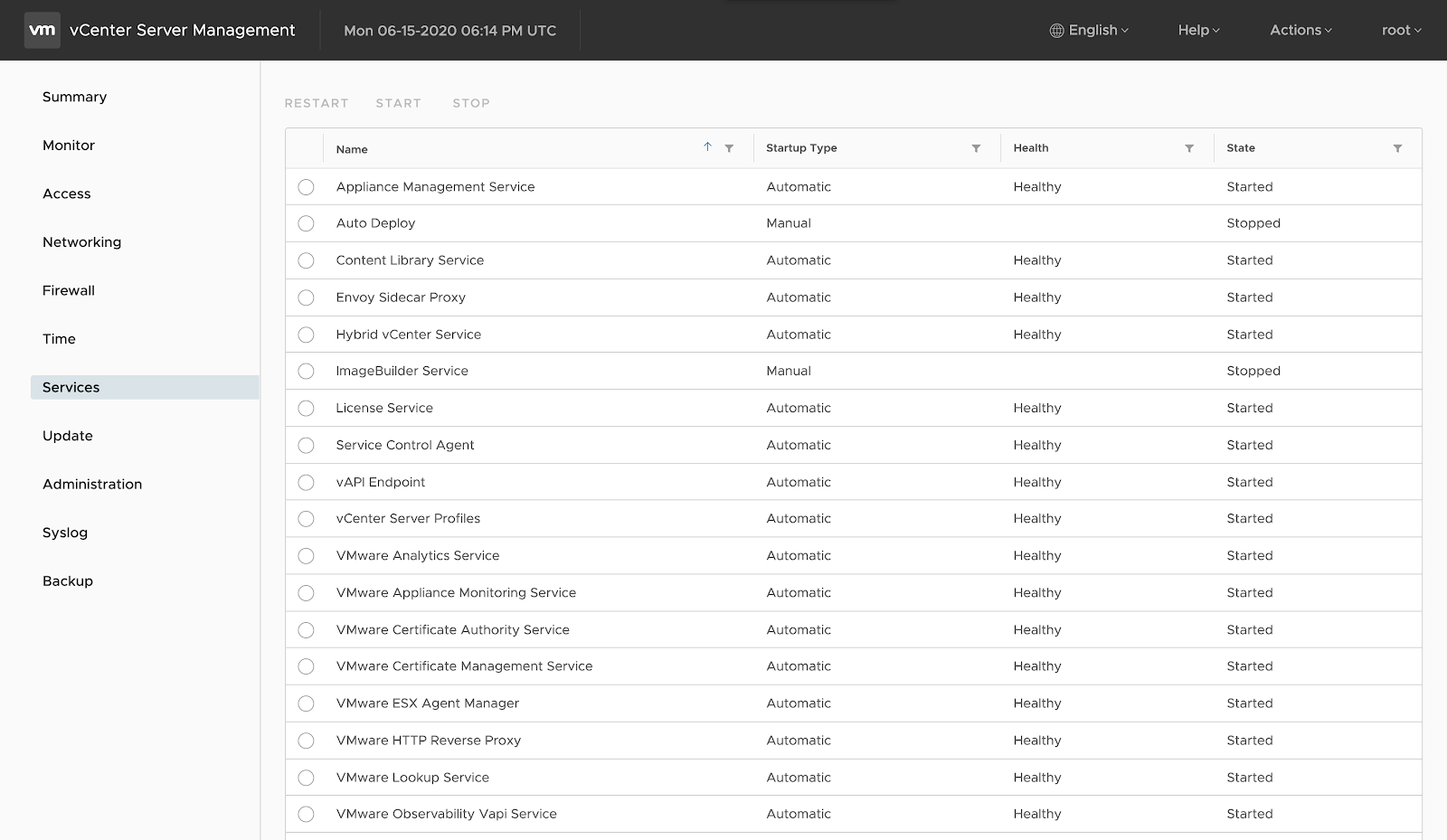Select the VMware HTTP Reverse Proxy radio button
1447x840 pixels.
coord(306,741)
